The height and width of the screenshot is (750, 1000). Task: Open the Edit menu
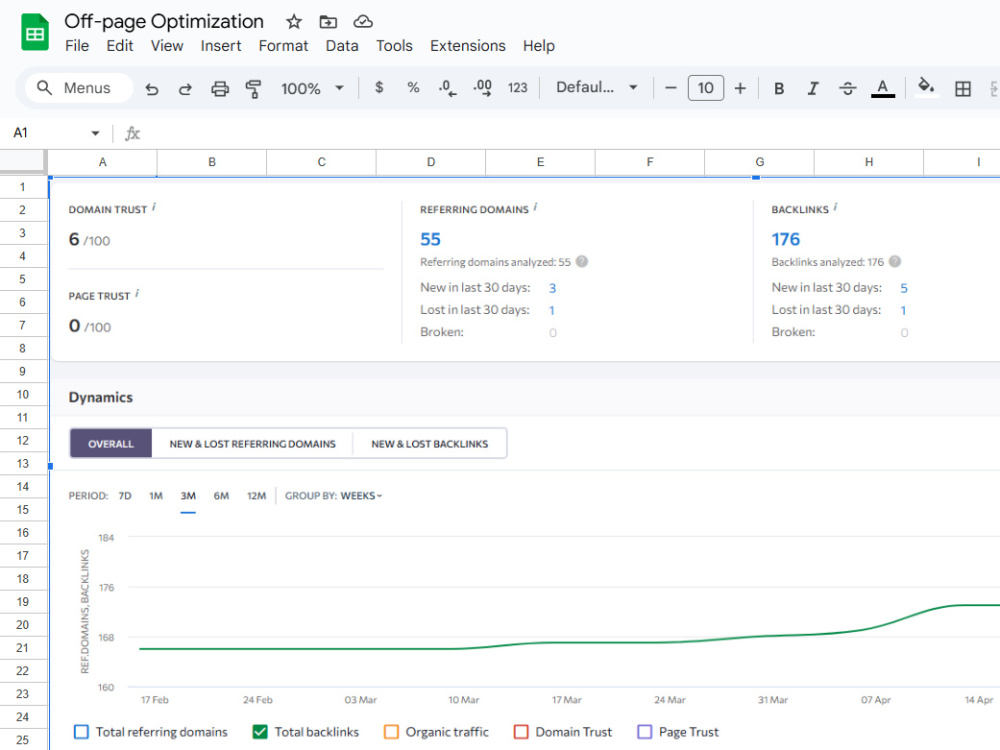tap(120, 46)
